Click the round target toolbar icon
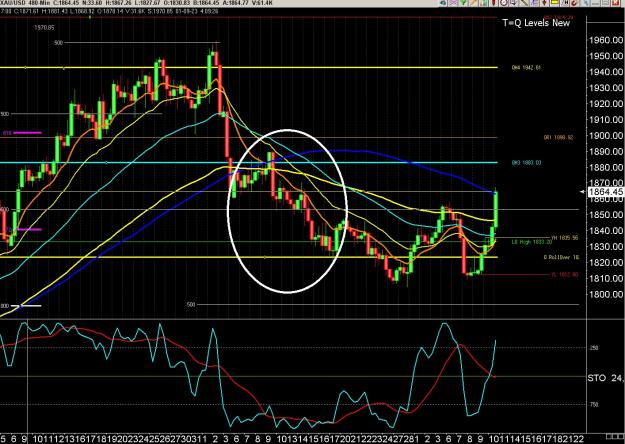The width and height of the screenshot is (625, 444). [503, 3]
